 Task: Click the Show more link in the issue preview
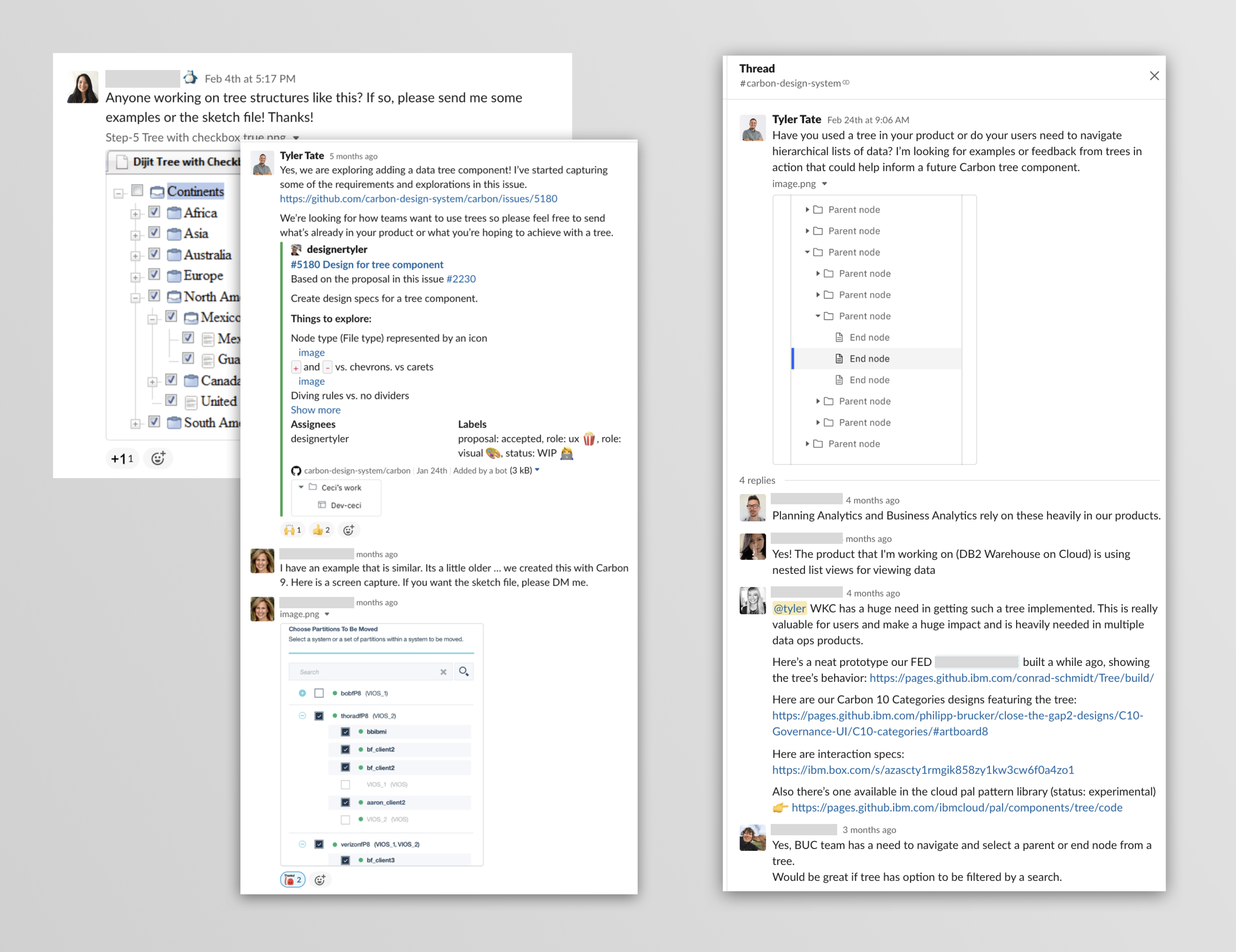click(315, 410)
